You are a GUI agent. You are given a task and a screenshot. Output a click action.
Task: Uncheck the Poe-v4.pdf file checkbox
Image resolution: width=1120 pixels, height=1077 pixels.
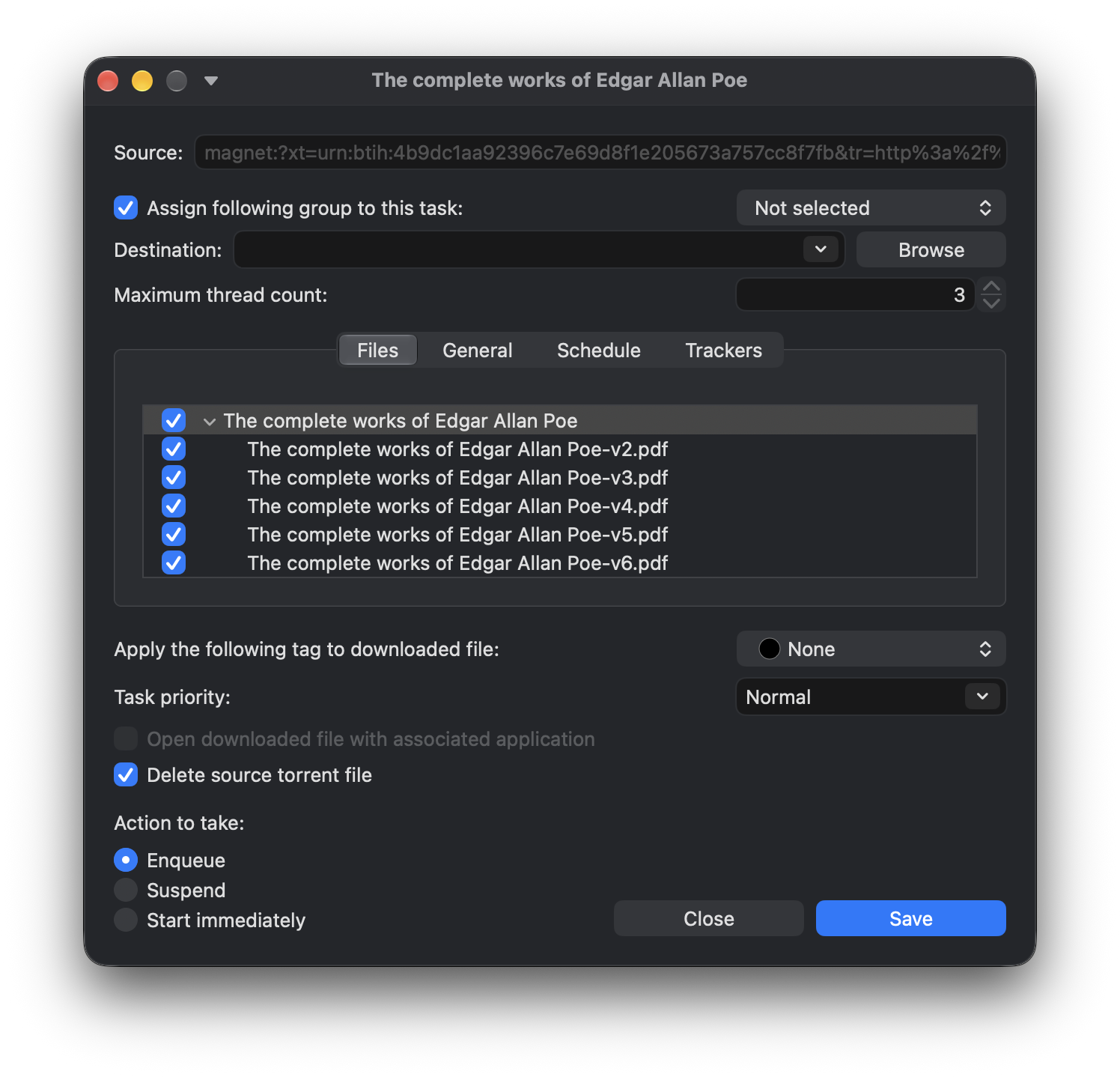[x=174, y=506]
